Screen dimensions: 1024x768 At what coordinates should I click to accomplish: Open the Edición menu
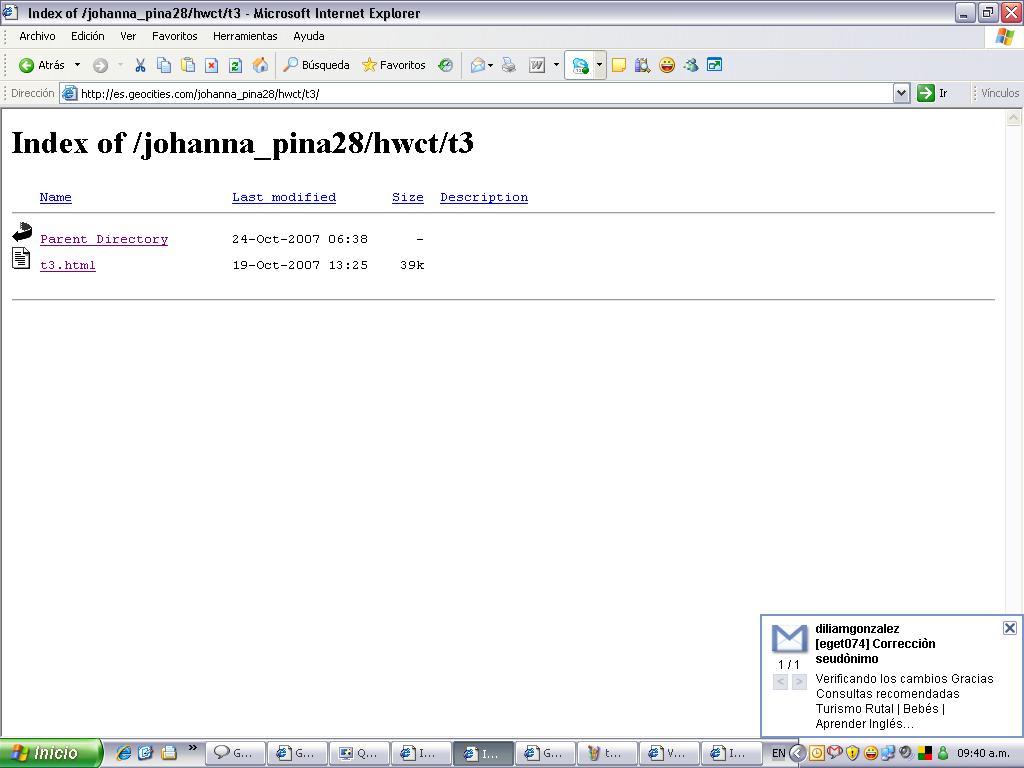coord(88,37)
